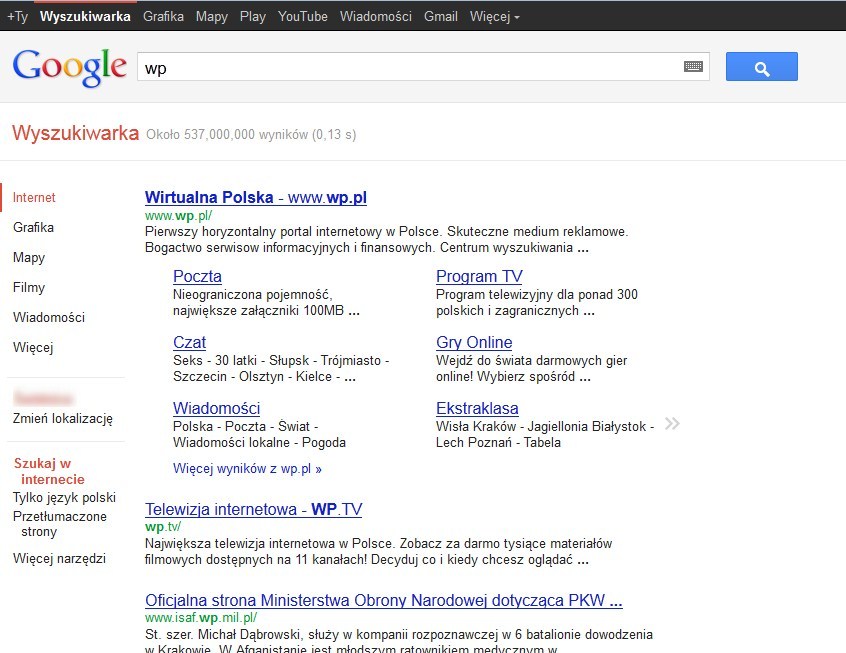The height and width of the screenshot is (653, 846).
Task: Expand Więcej narzędzi options
Action: [x=59, y=558]
